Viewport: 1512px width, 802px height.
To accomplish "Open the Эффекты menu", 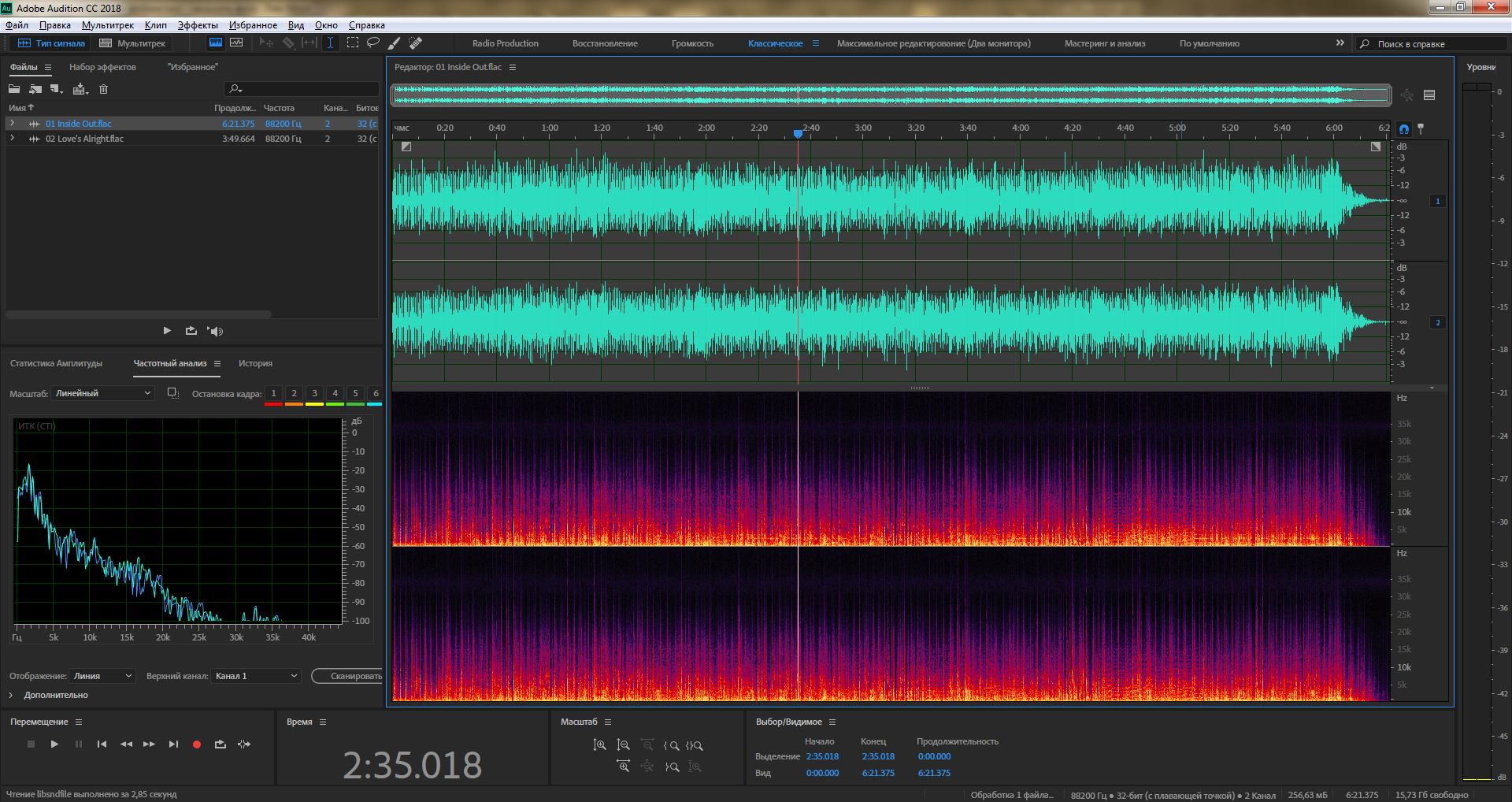I will (x=197, y=25).
